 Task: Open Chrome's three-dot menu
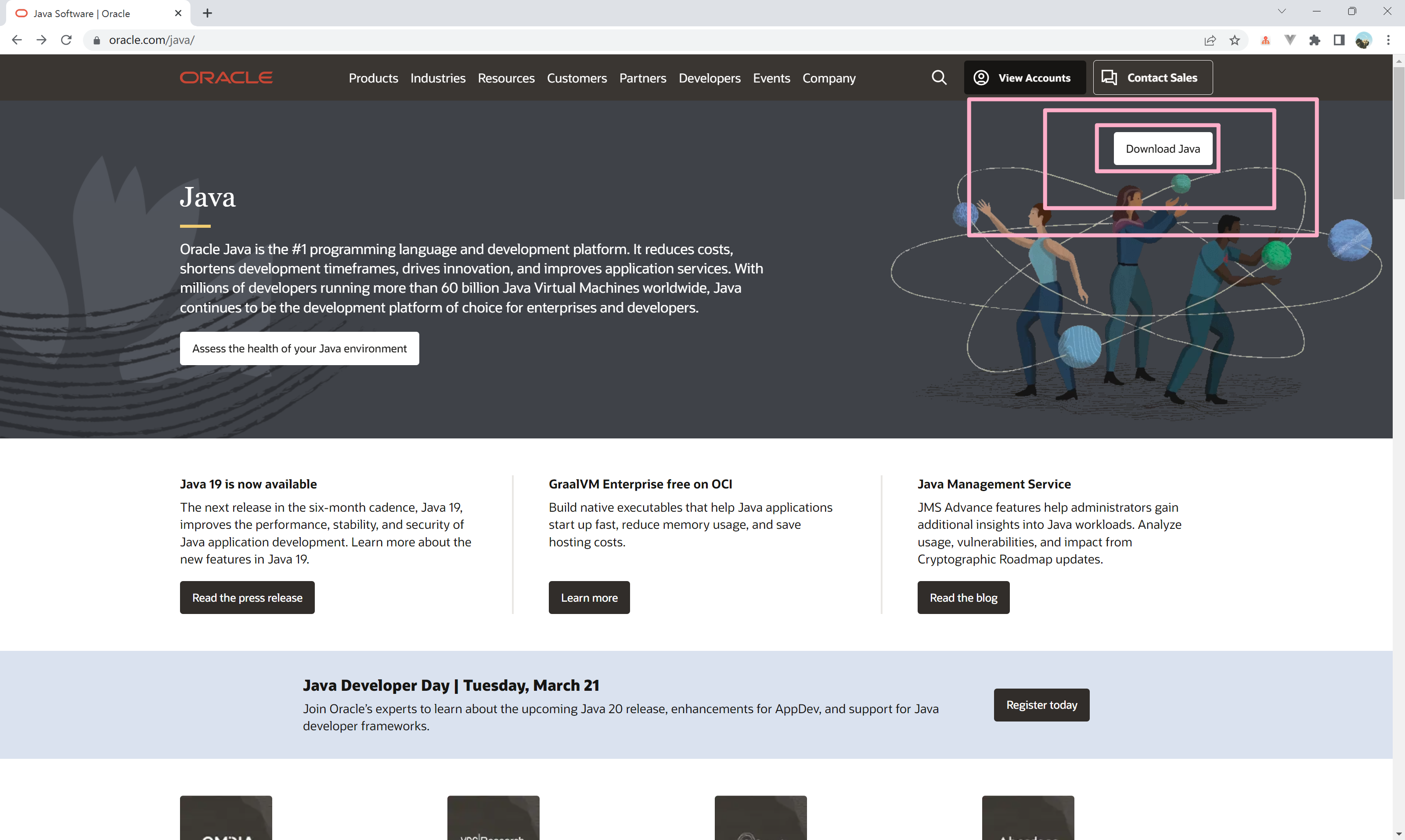pos(1388,40)
